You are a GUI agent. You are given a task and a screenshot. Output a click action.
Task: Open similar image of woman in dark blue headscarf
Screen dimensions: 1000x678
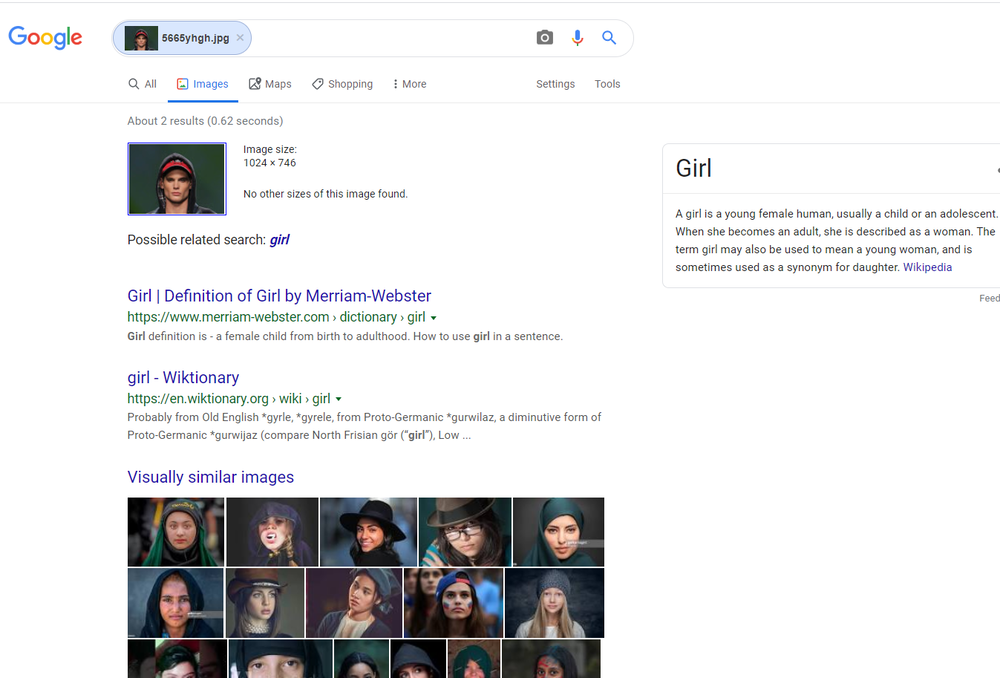coord(175,603)
